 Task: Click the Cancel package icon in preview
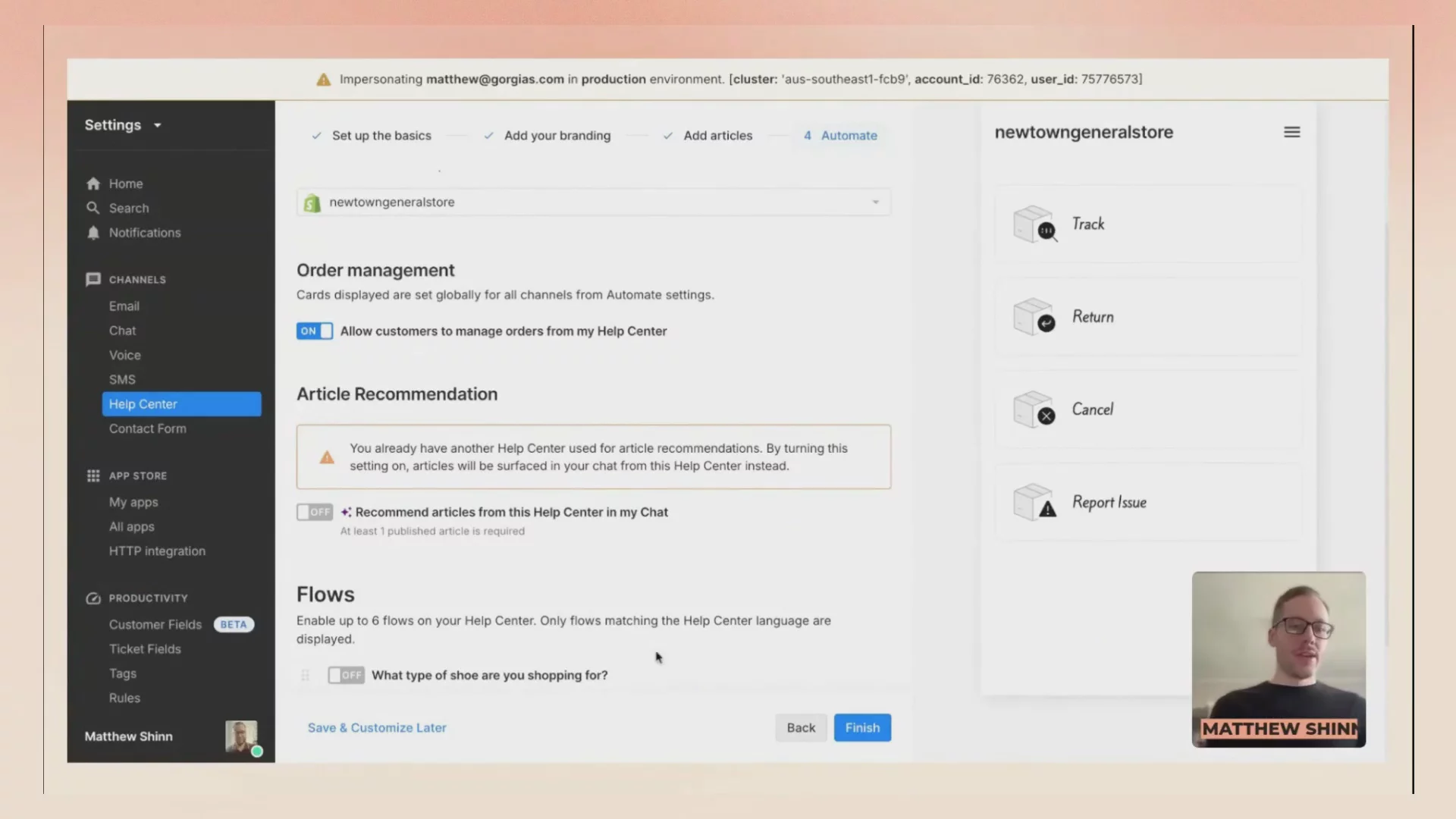pos(1035,409)
